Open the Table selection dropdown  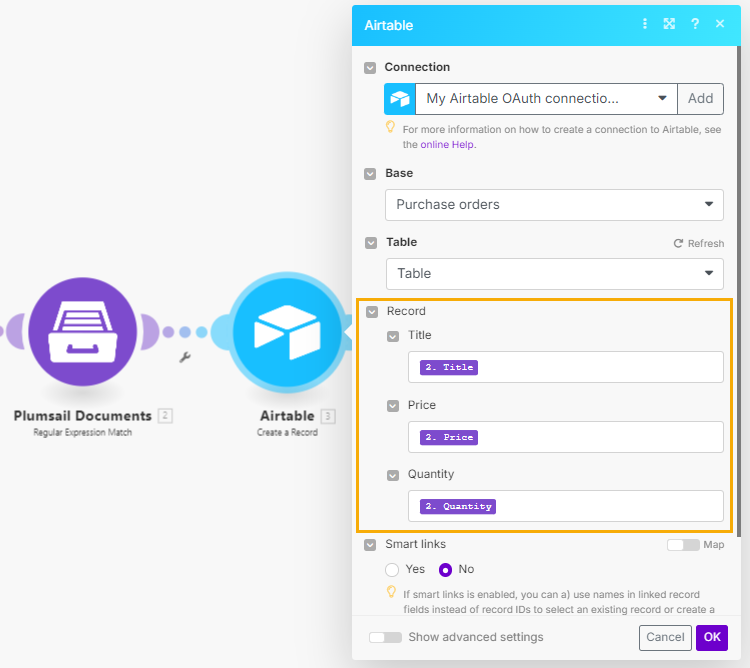pos(554,274)
